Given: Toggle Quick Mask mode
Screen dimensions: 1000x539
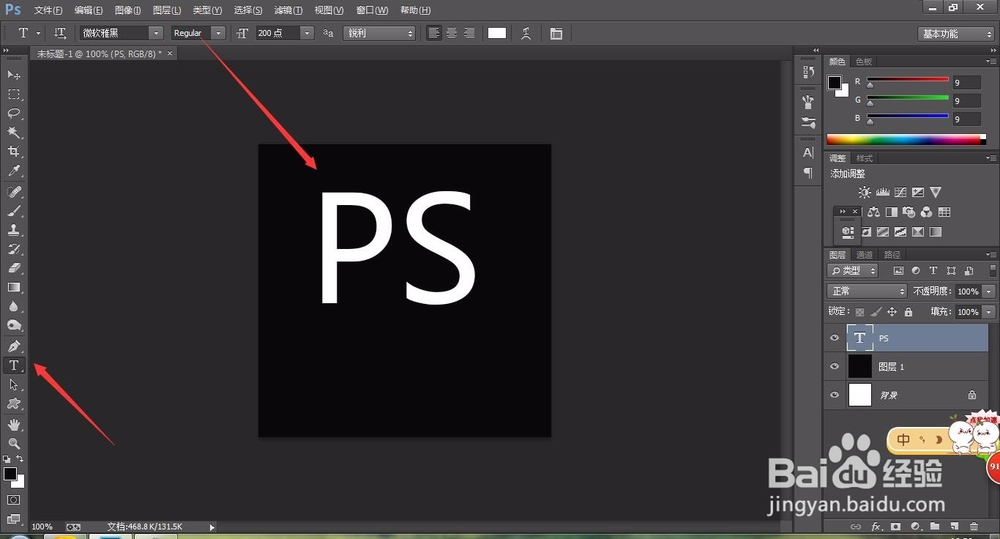Looking at the screenshot, I should tap(13, 500).
